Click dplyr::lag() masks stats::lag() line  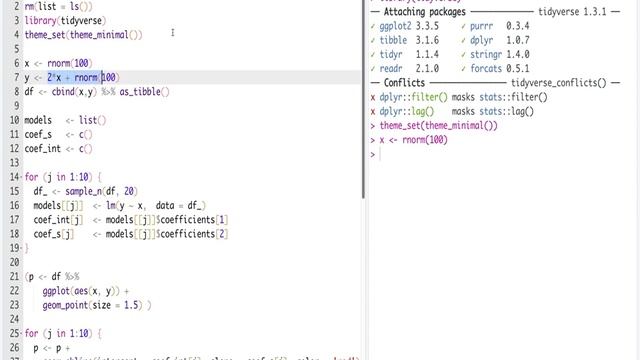[452, 111]
